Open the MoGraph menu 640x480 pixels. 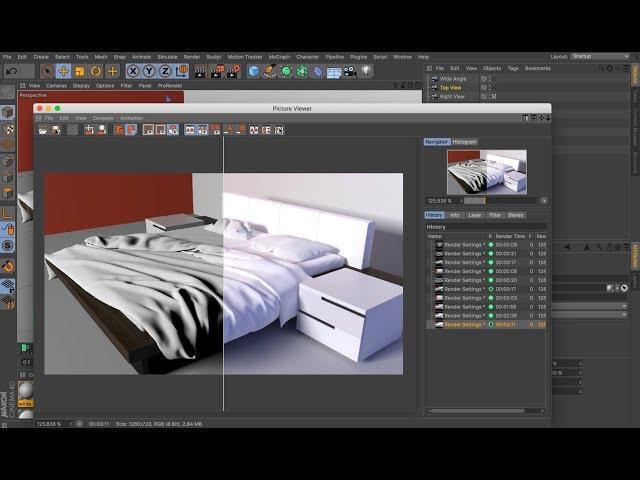pyautogui.click(x=279, y=57)
